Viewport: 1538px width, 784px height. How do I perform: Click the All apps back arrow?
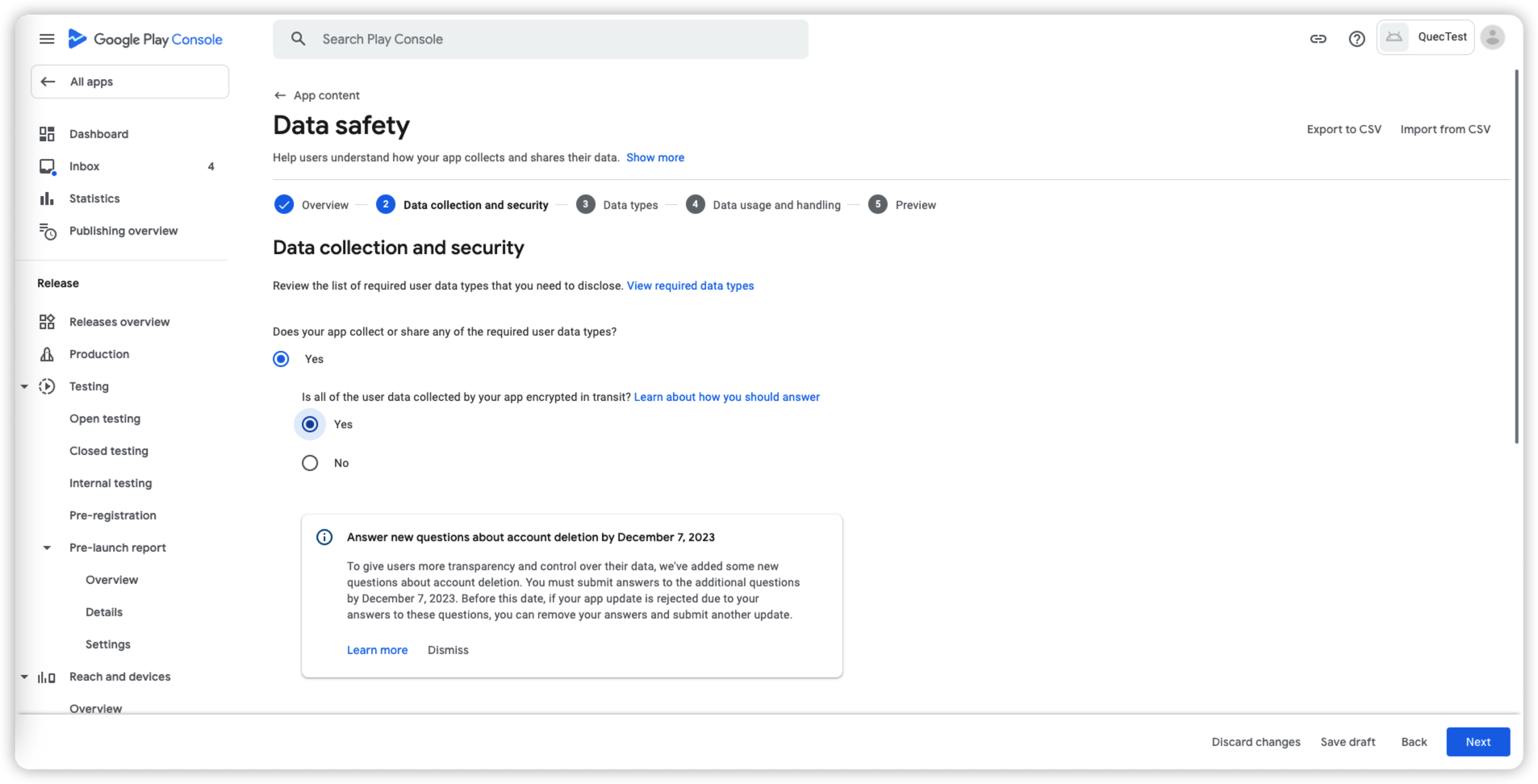click(48, 81)
